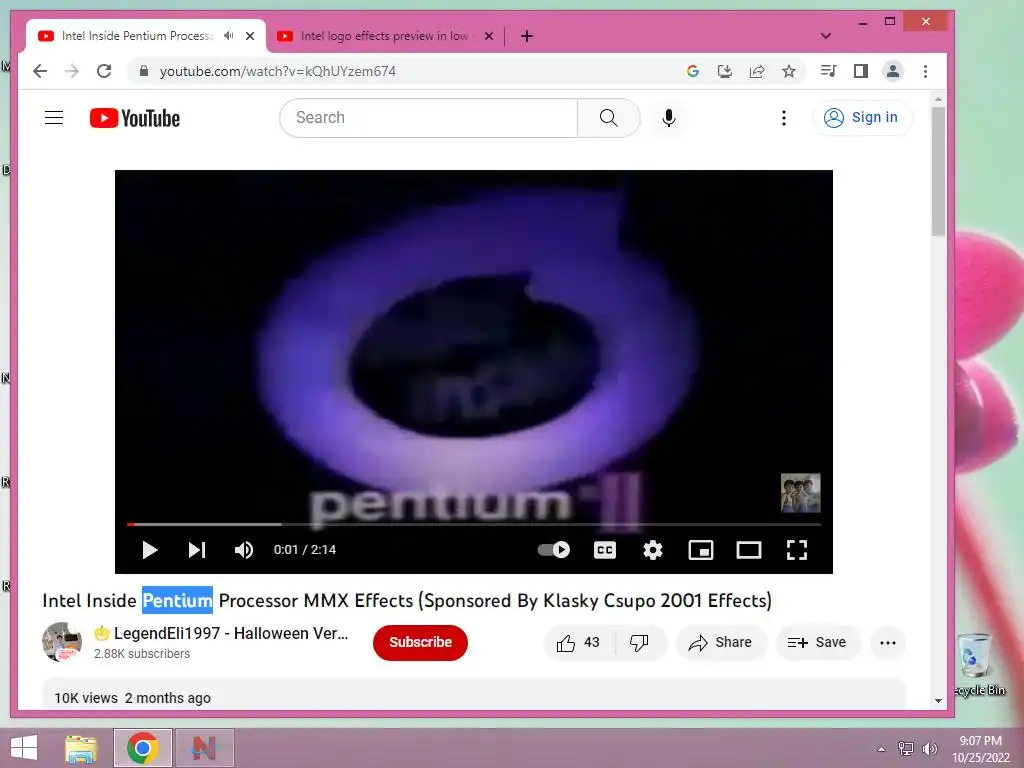Viewport: 1024px width, 768px height.
Task: Search with your voice microphone
Action: (x=669, y=118)
